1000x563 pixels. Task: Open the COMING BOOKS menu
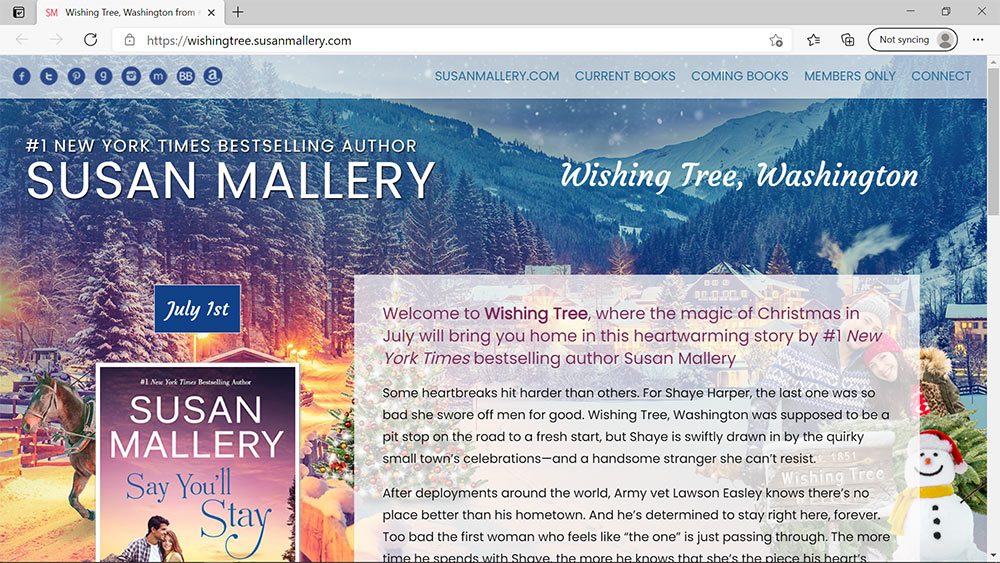(x=740, y=76)
